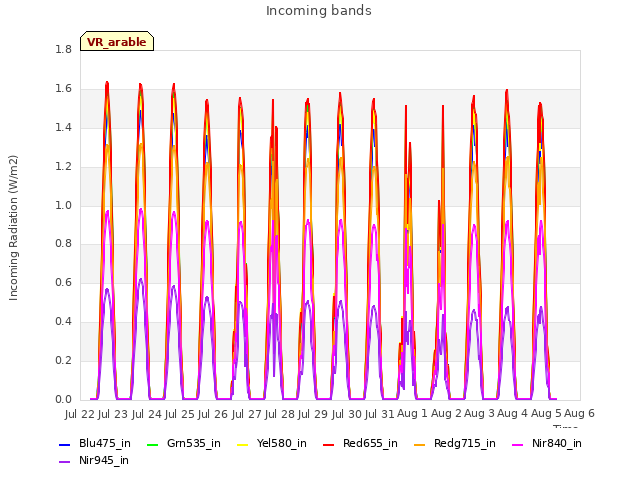Click the 0.6 y-axis tick label

pyautogui.click(x=63, y=283)
